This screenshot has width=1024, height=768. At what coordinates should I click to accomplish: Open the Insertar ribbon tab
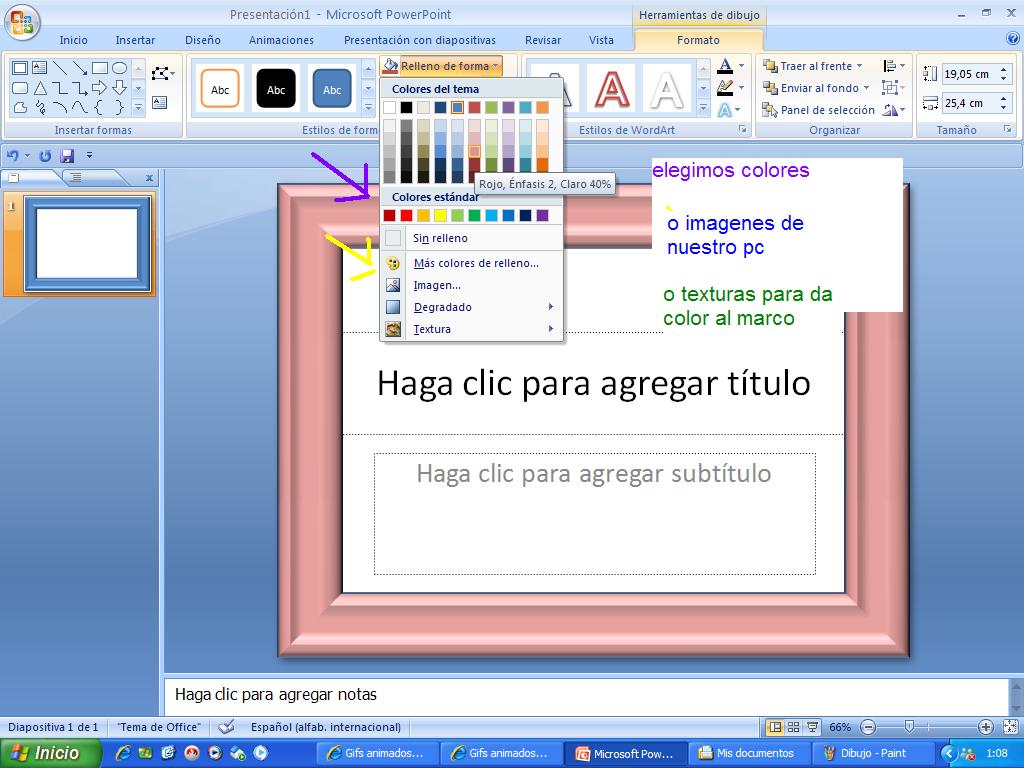coord(135,40)
